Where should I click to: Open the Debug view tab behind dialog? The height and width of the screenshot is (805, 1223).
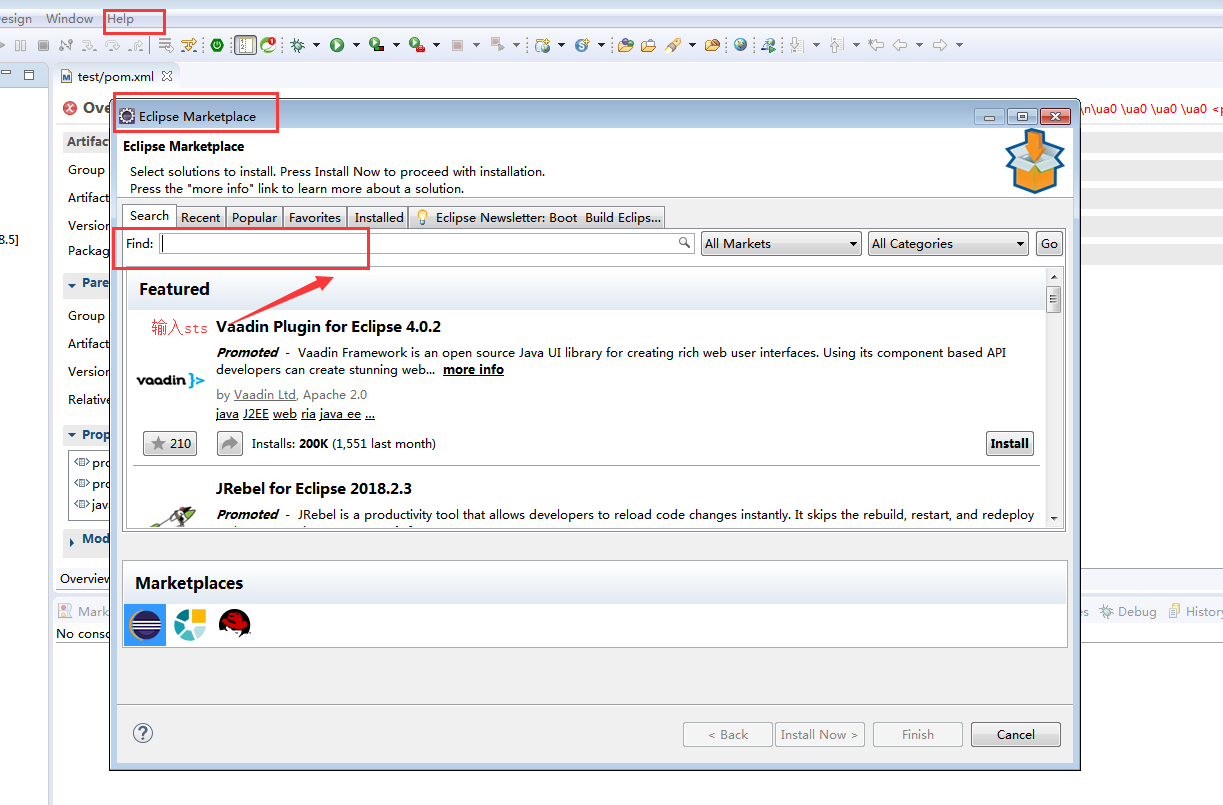coord(1128,611)
